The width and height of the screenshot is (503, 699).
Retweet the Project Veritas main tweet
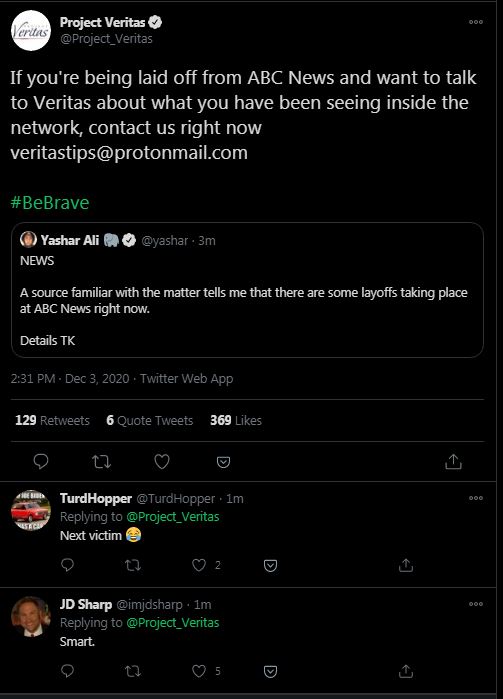coord(102,461)
